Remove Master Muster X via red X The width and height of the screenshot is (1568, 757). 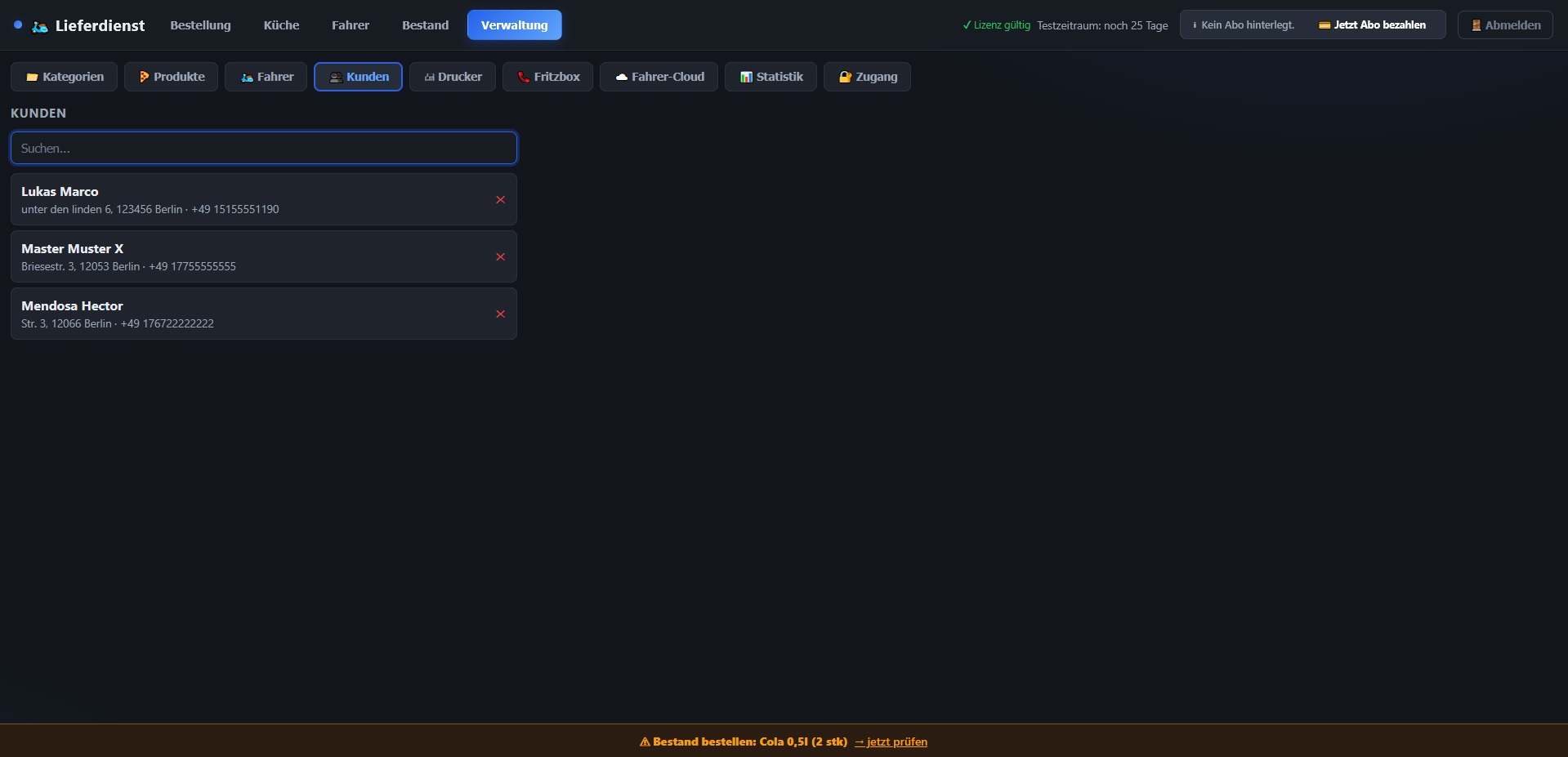click(500, 257)
